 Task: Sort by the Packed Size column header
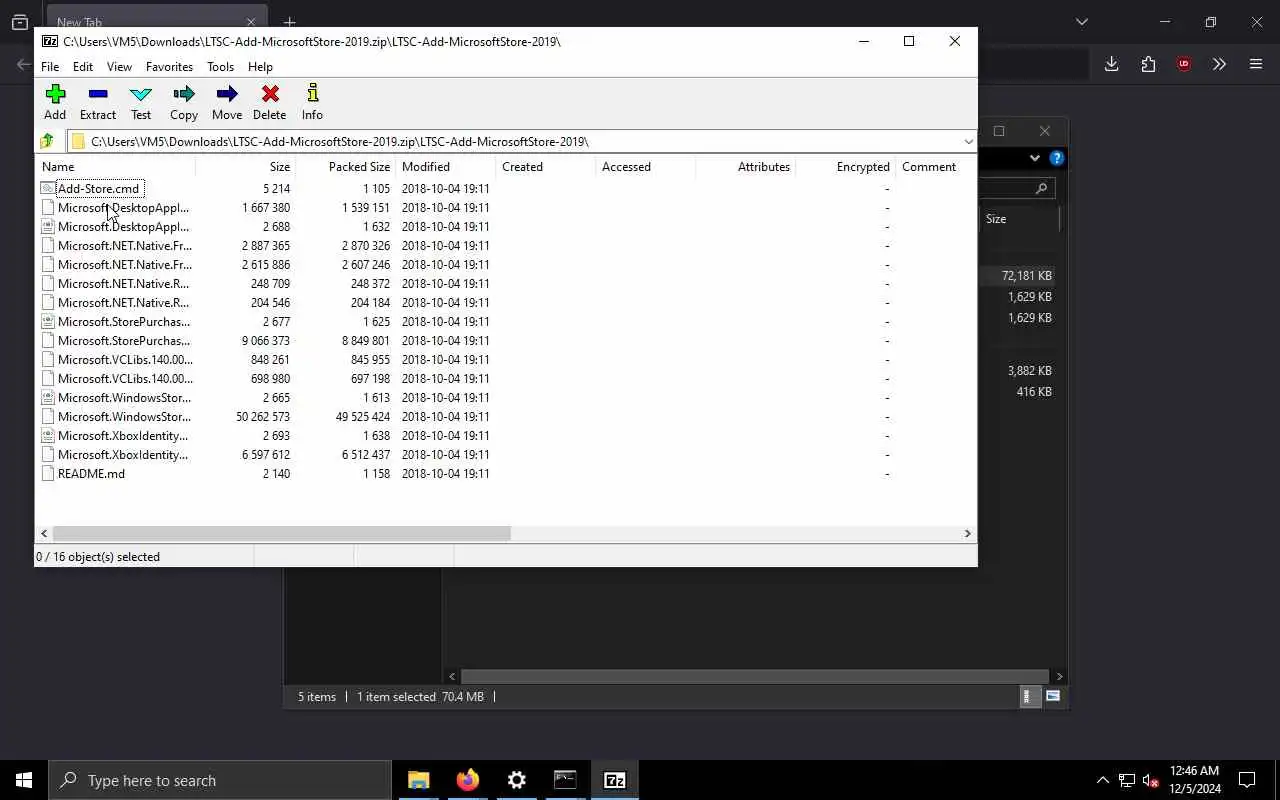[345, 167]
